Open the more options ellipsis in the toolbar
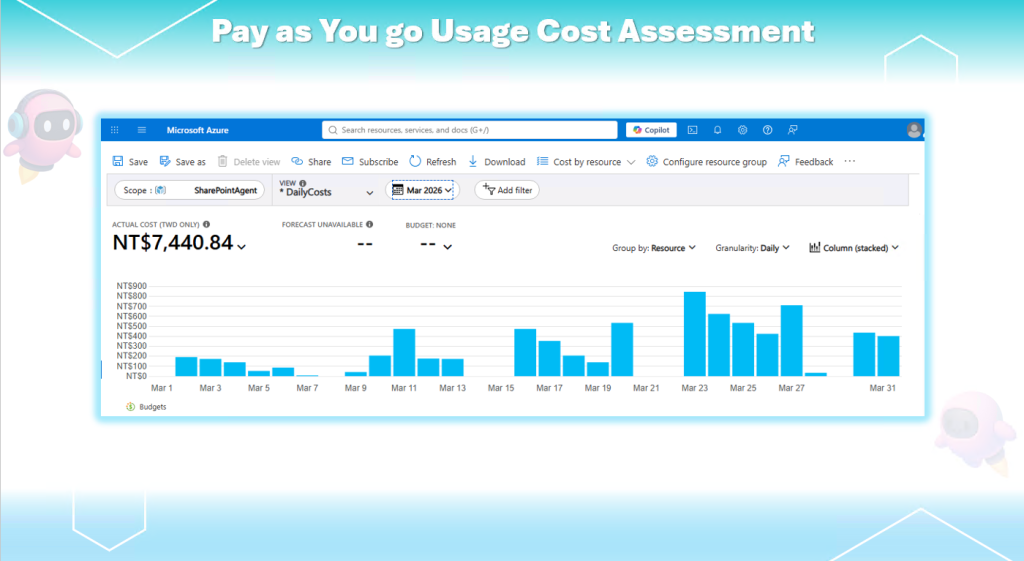 coord(850,161)
